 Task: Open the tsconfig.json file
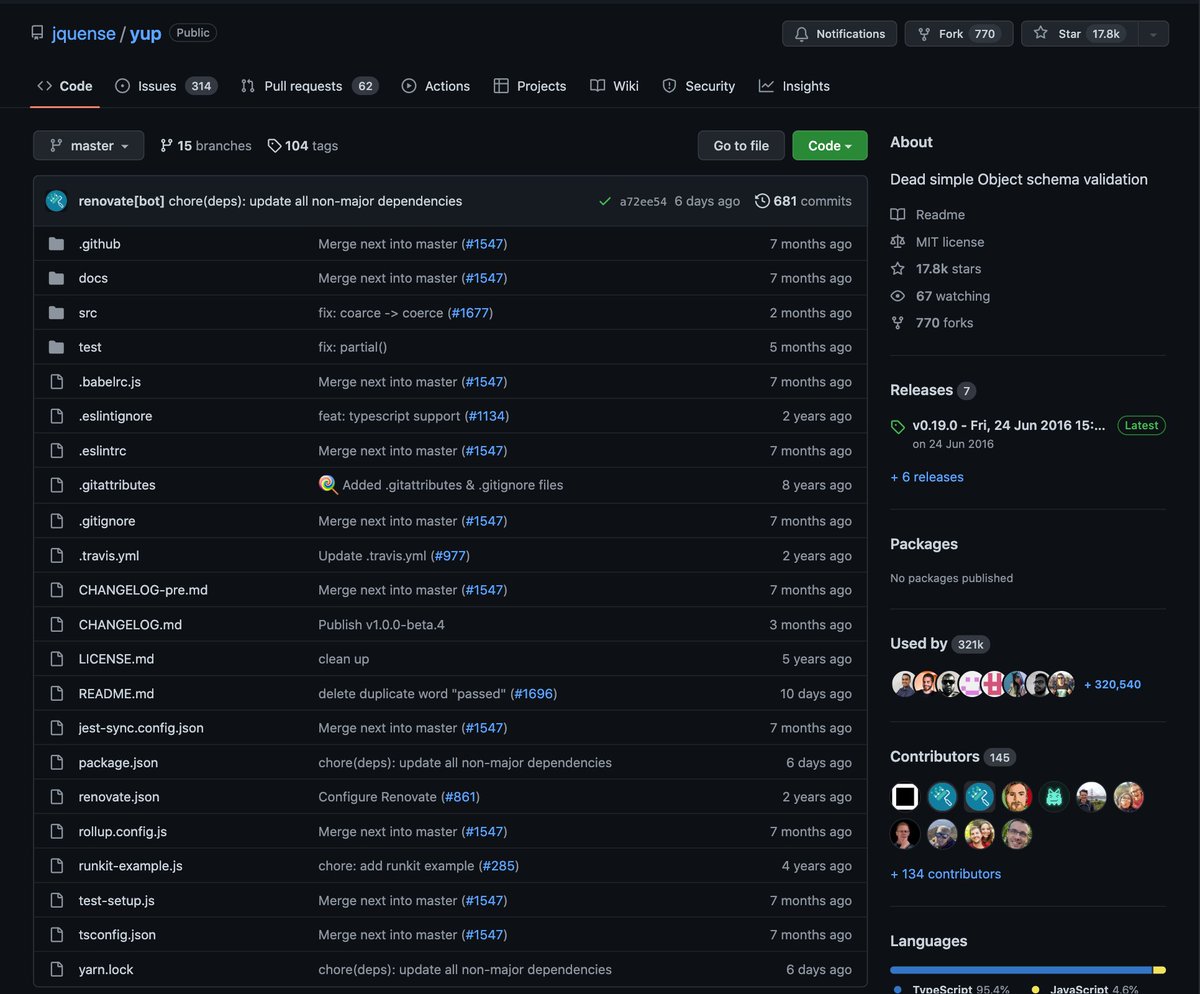117,935
